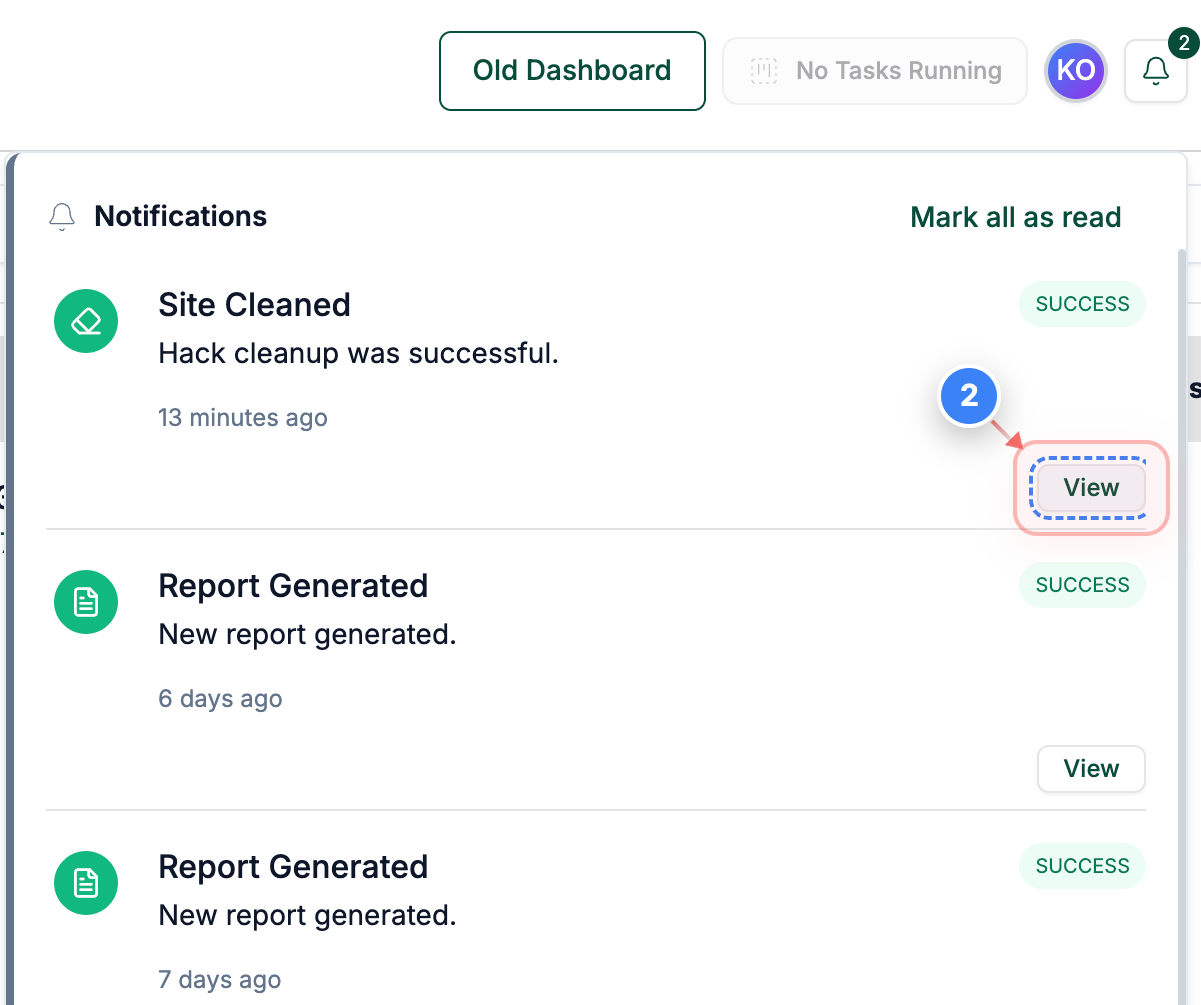Click the bell icon in the Notifications header
This screenshot has width=1201, height=1005.
pyautogui.click(x=62, y=216)
